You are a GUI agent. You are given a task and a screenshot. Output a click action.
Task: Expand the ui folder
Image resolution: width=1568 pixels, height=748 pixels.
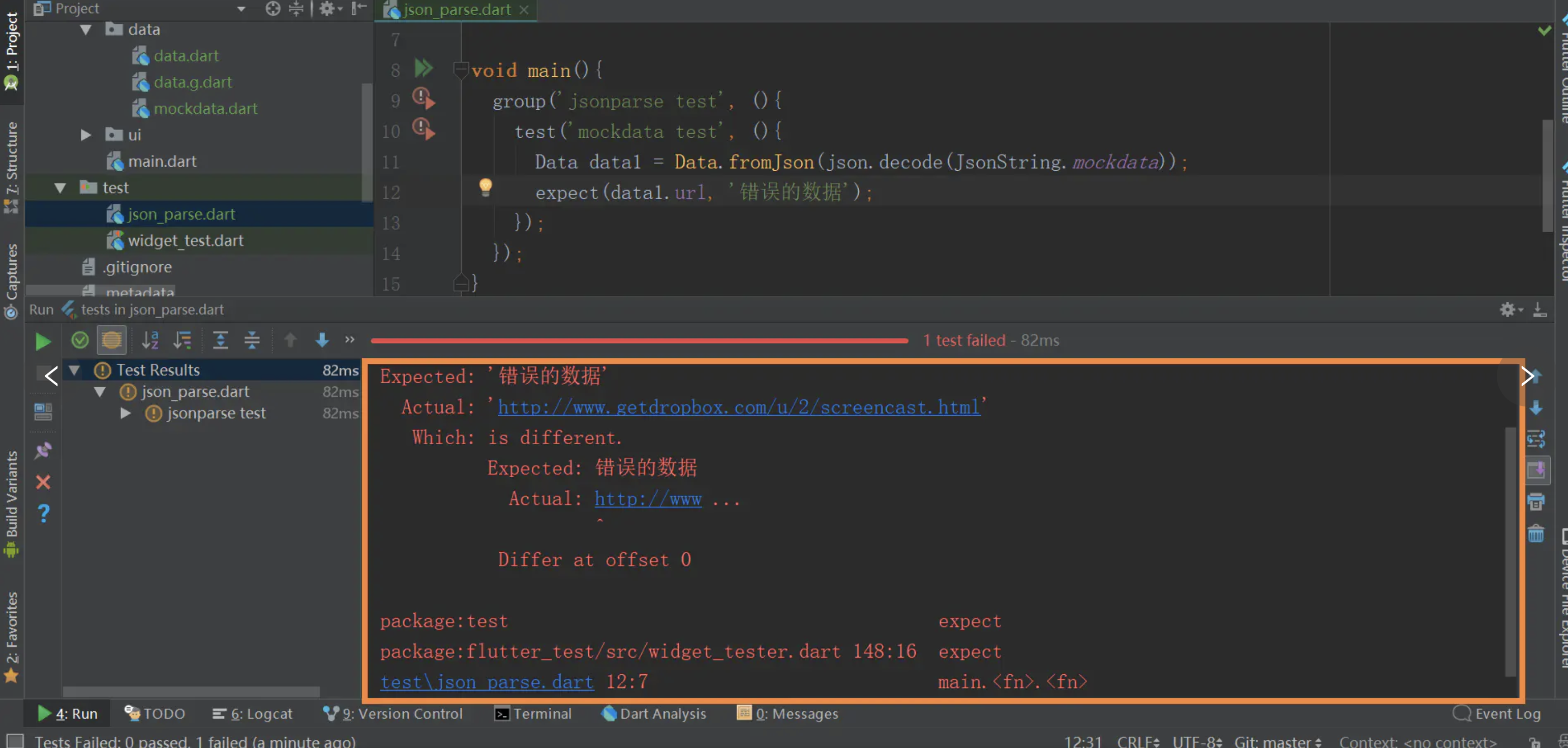tap(86, 135)
